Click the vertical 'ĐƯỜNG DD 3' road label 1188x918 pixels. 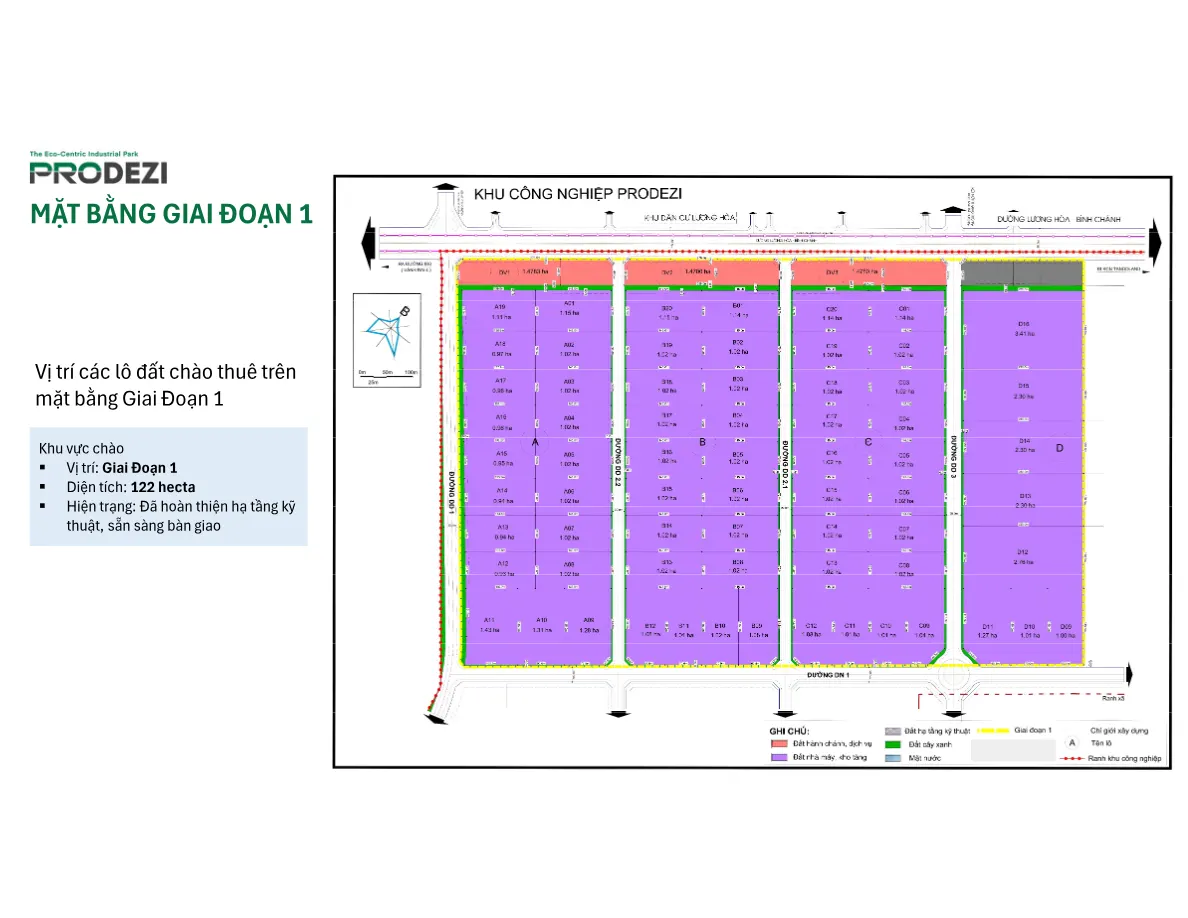tap(953, 457)
